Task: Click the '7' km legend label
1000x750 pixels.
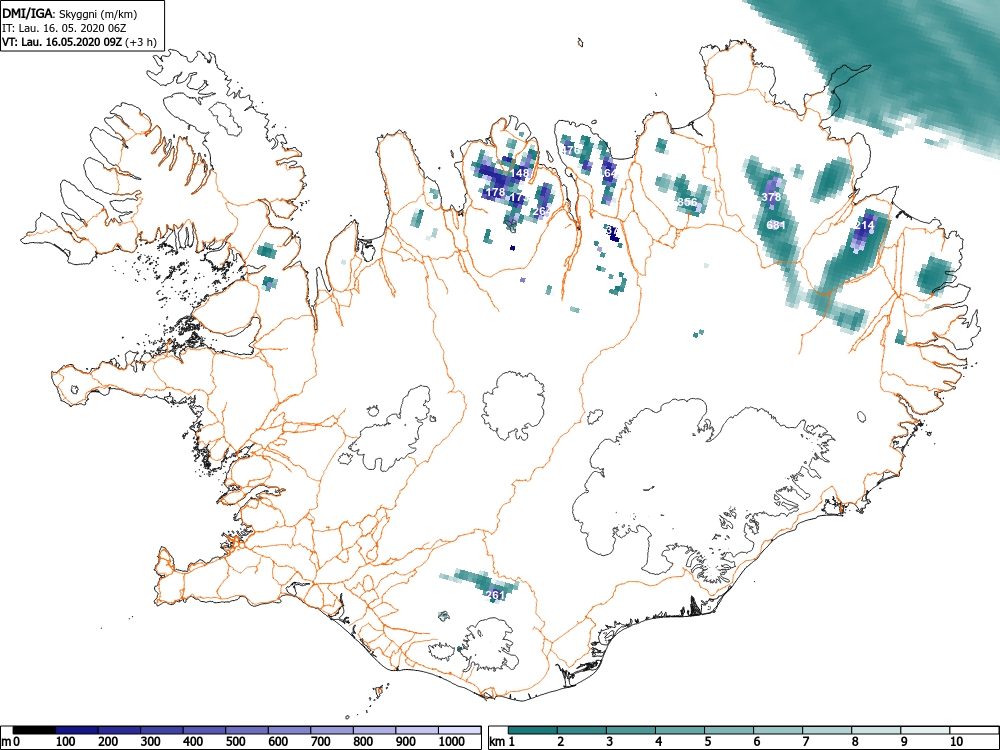Action: [806, 742]
